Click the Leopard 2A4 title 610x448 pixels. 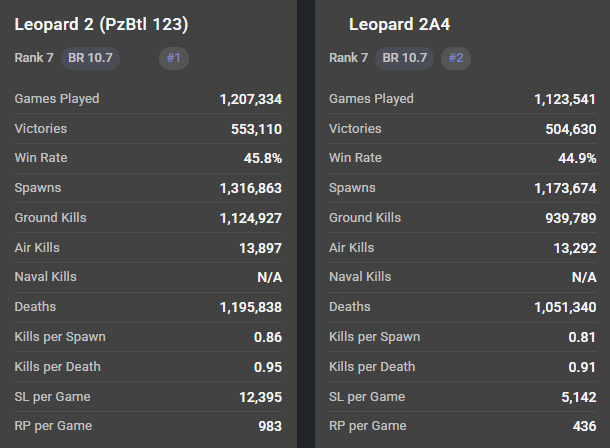click(x=399, y=24)
